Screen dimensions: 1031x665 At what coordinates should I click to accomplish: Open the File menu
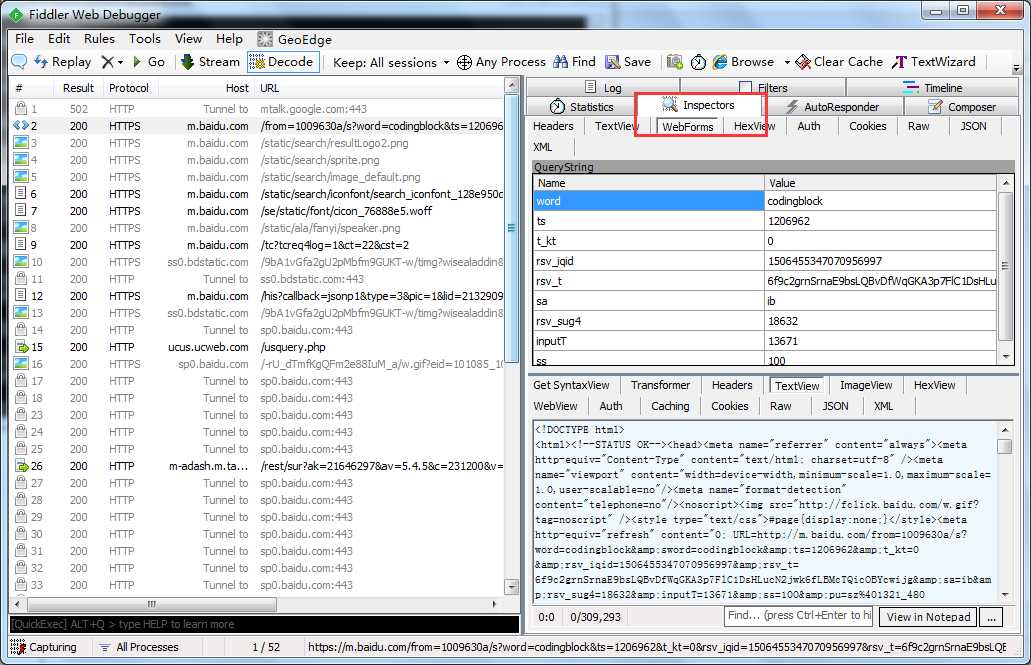click(x=24, y=39)
